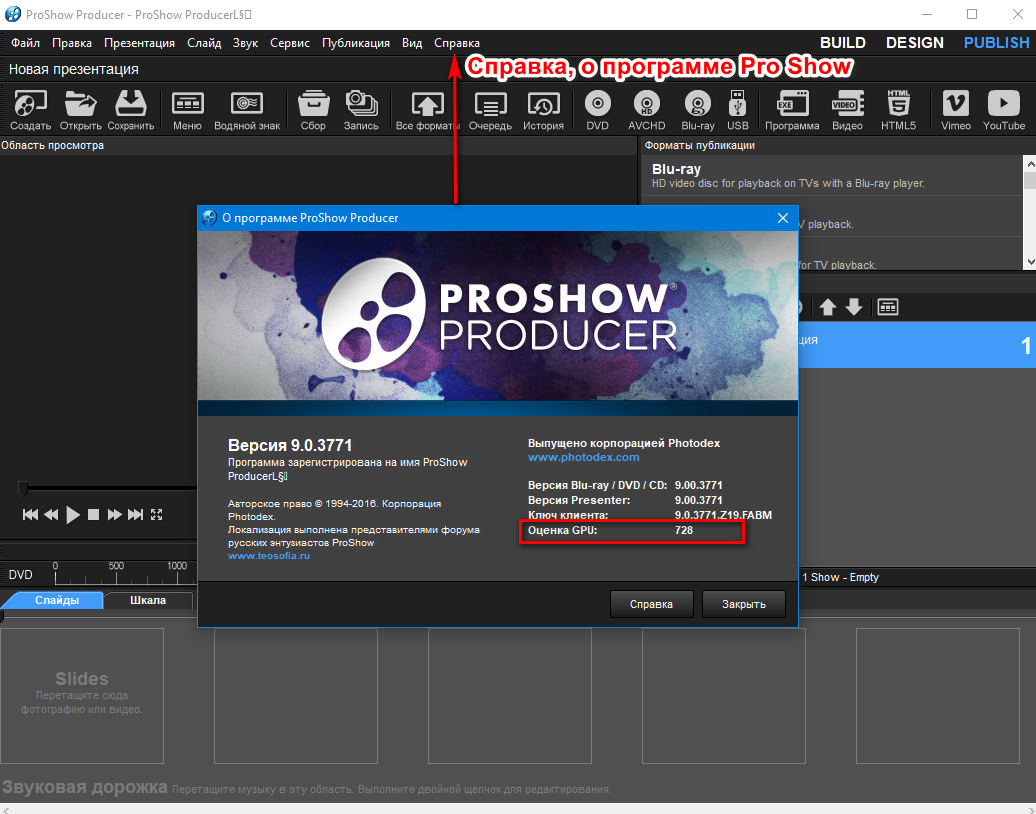Click the GPU rating value 728

click(x=684, y=530)
